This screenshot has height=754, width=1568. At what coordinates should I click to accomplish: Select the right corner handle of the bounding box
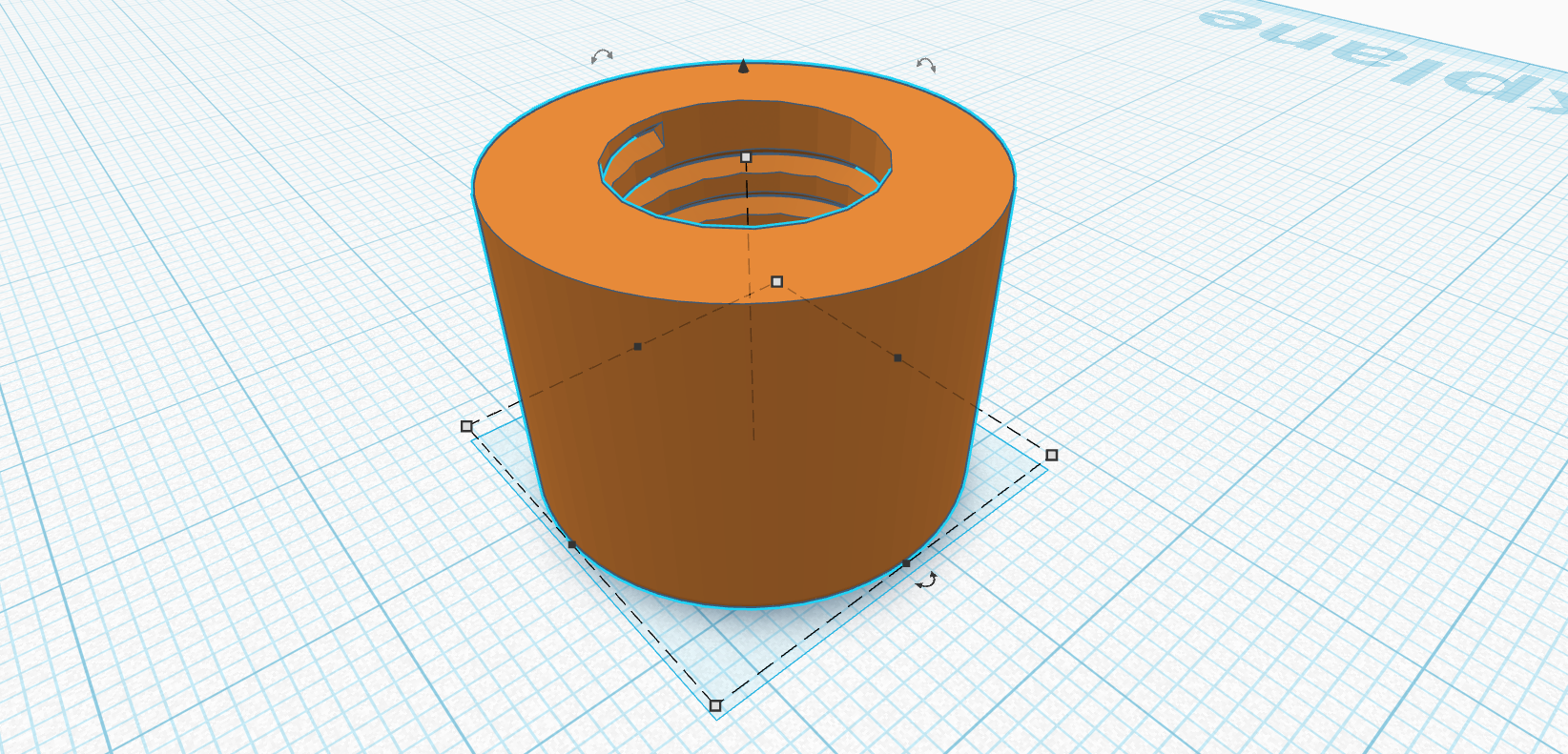coord(1052,455)
